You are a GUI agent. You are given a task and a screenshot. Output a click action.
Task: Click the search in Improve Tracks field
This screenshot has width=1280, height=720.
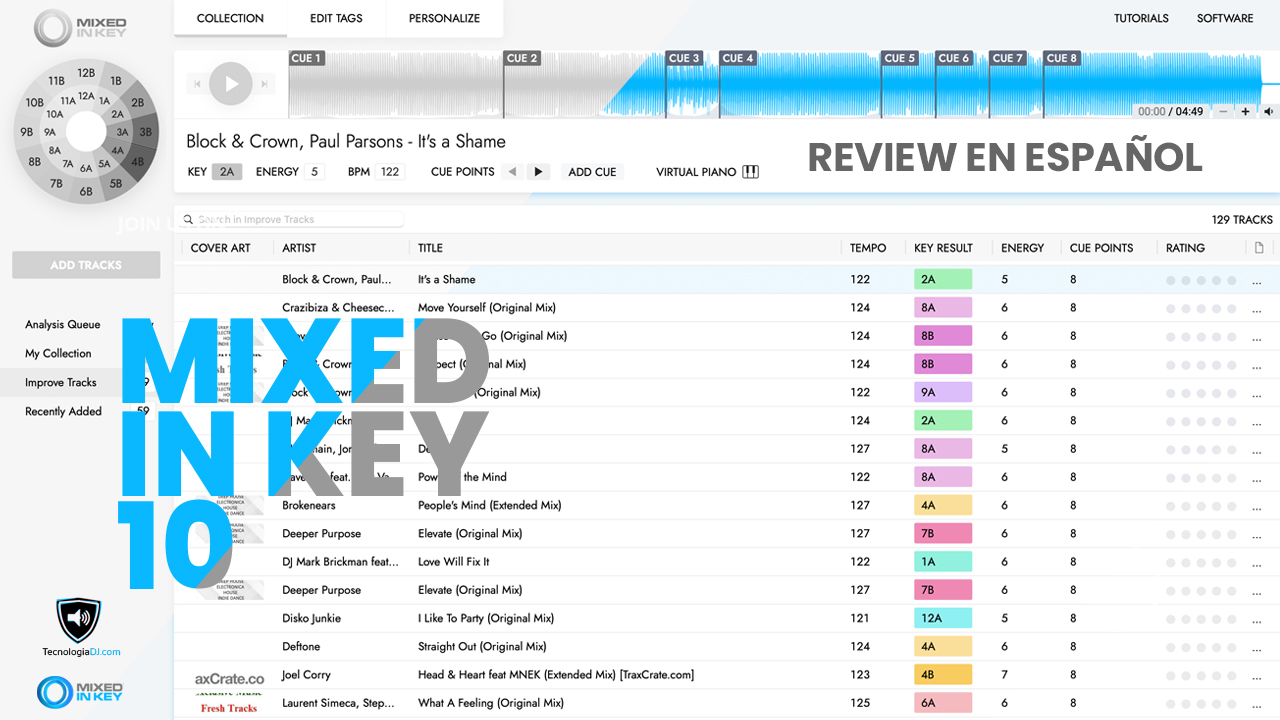point(290,219)
